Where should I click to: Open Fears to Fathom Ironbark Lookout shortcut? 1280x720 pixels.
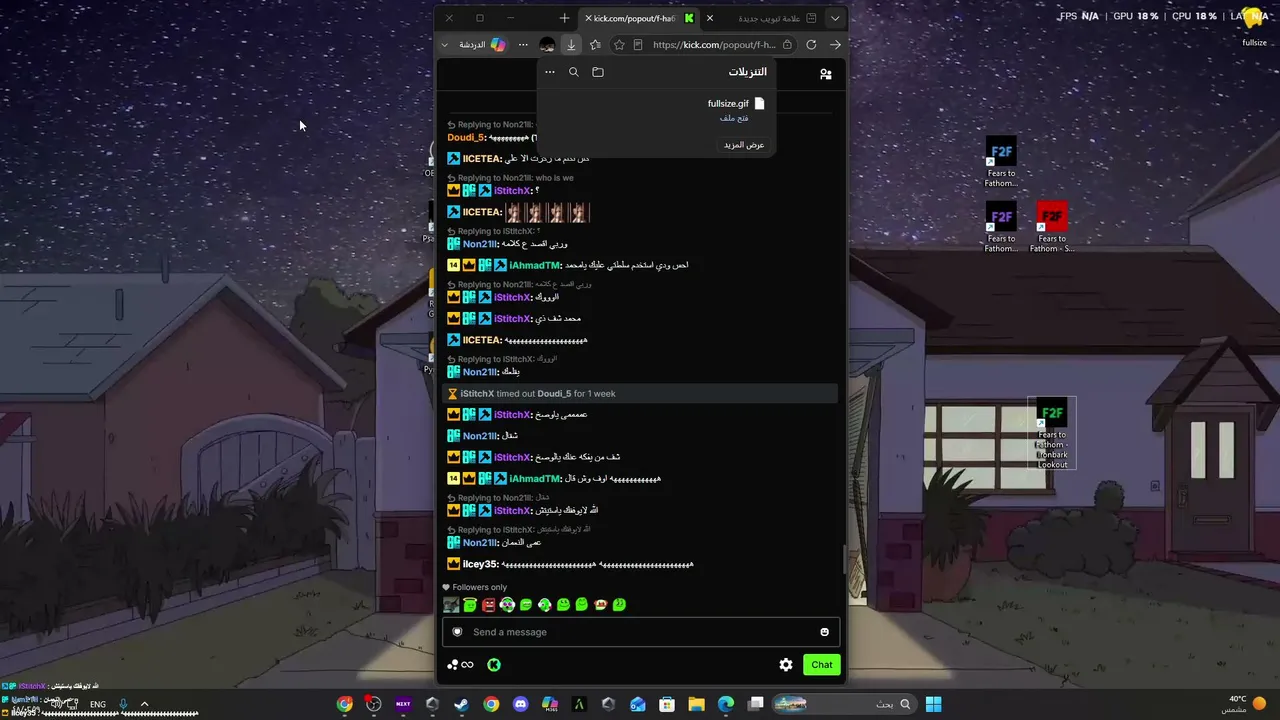1052,435
